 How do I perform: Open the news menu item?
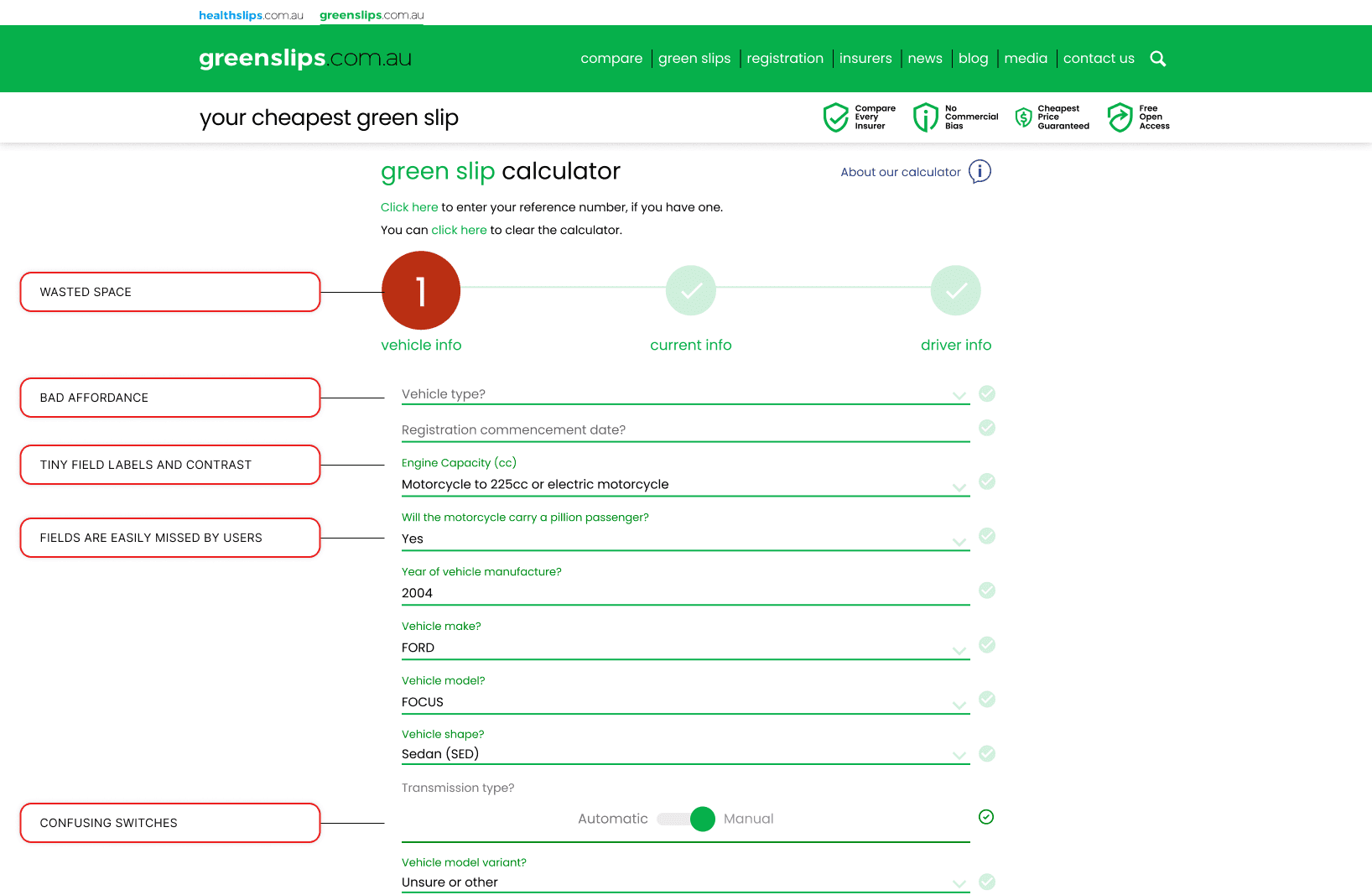[x=925, y=59]
